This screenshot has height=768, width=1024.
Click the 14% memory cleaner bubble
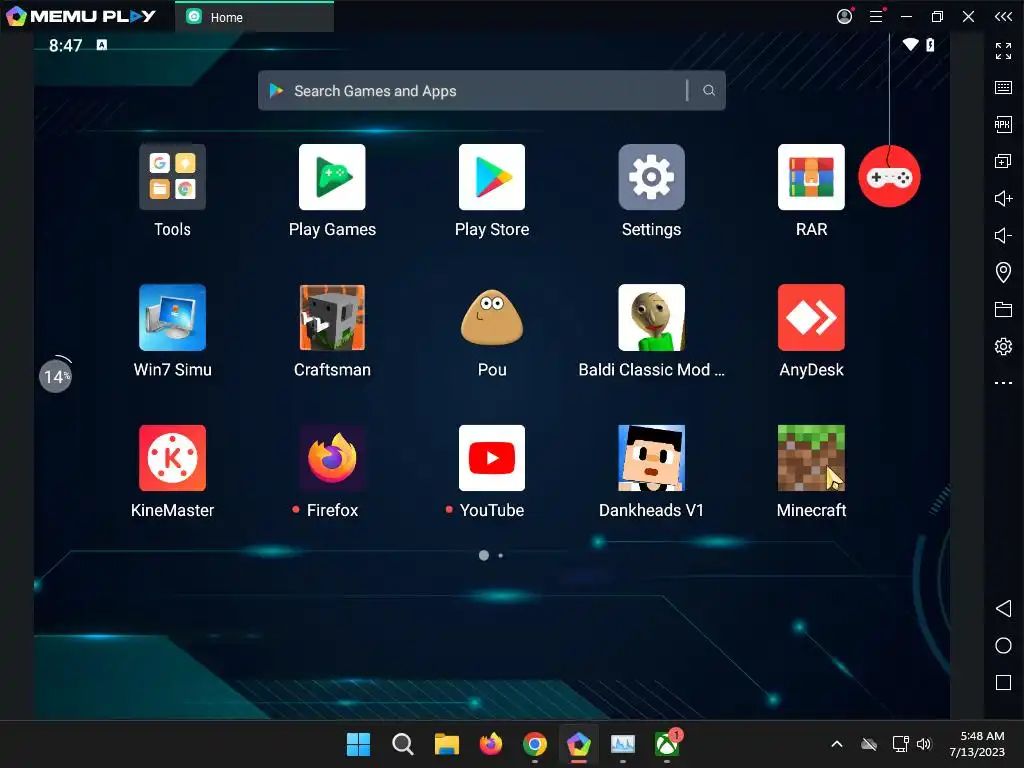[x=56, y=376]
